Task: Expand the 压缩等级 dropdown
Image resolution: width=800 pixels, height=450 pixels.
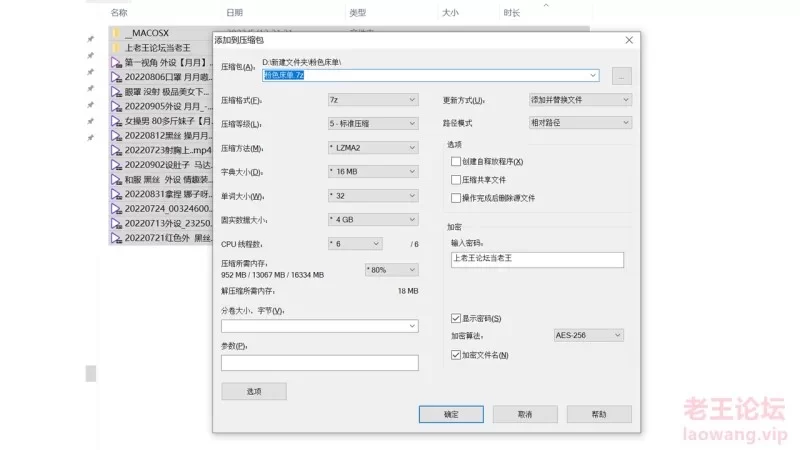Action: coord(373,124)
